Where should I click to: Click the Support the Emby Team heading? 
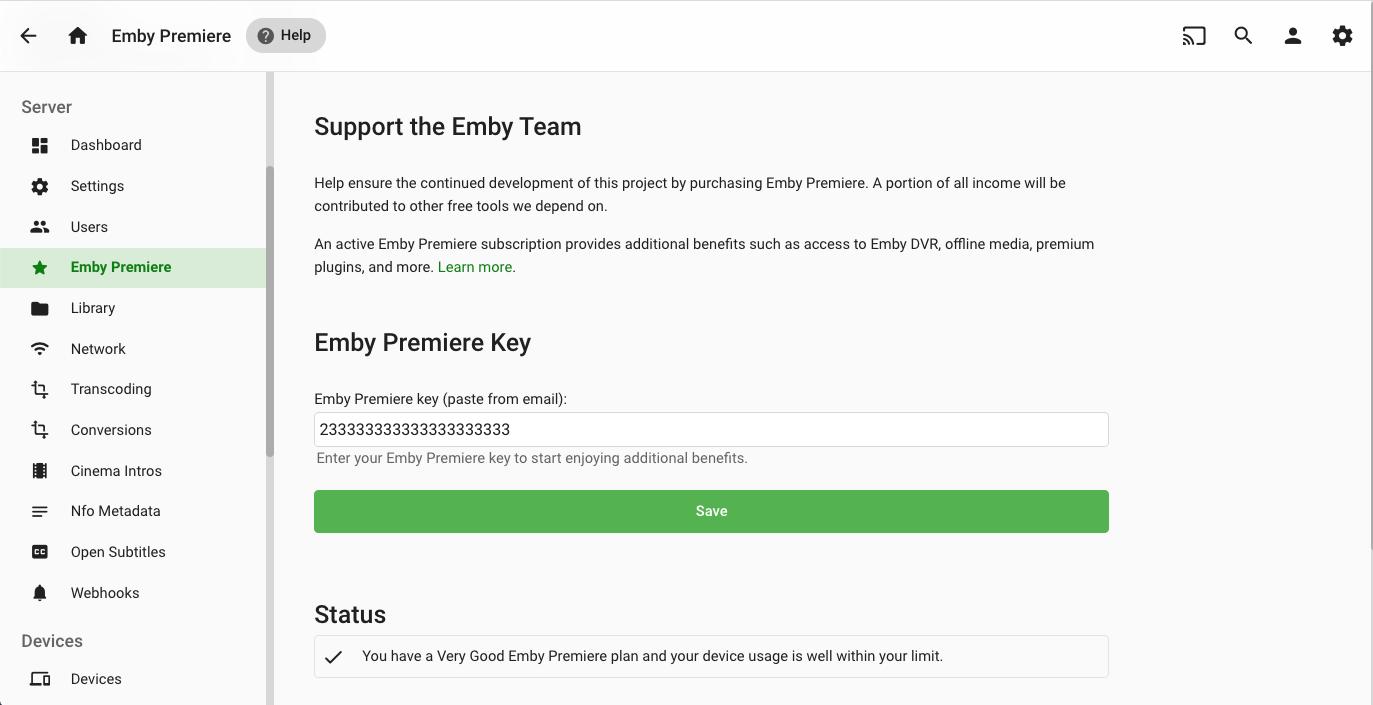coord(447,127)
